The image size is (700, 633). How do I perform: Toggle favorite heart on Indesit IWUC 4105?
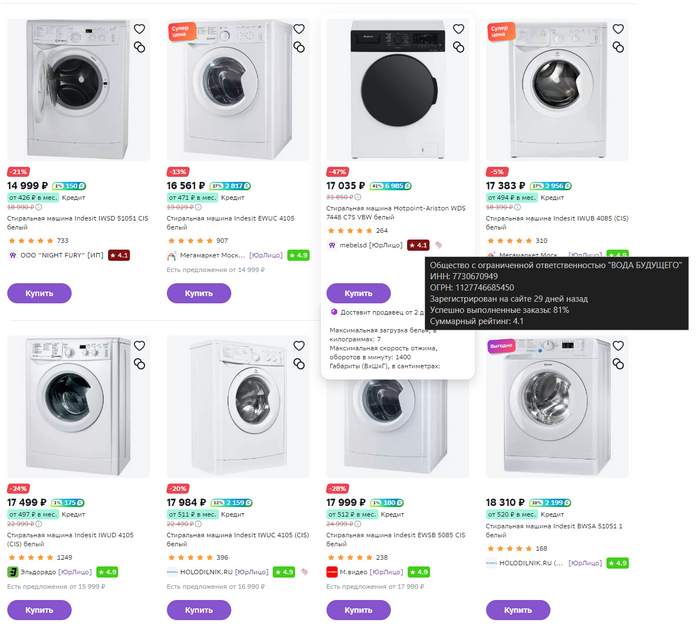(x=299, y=346)
